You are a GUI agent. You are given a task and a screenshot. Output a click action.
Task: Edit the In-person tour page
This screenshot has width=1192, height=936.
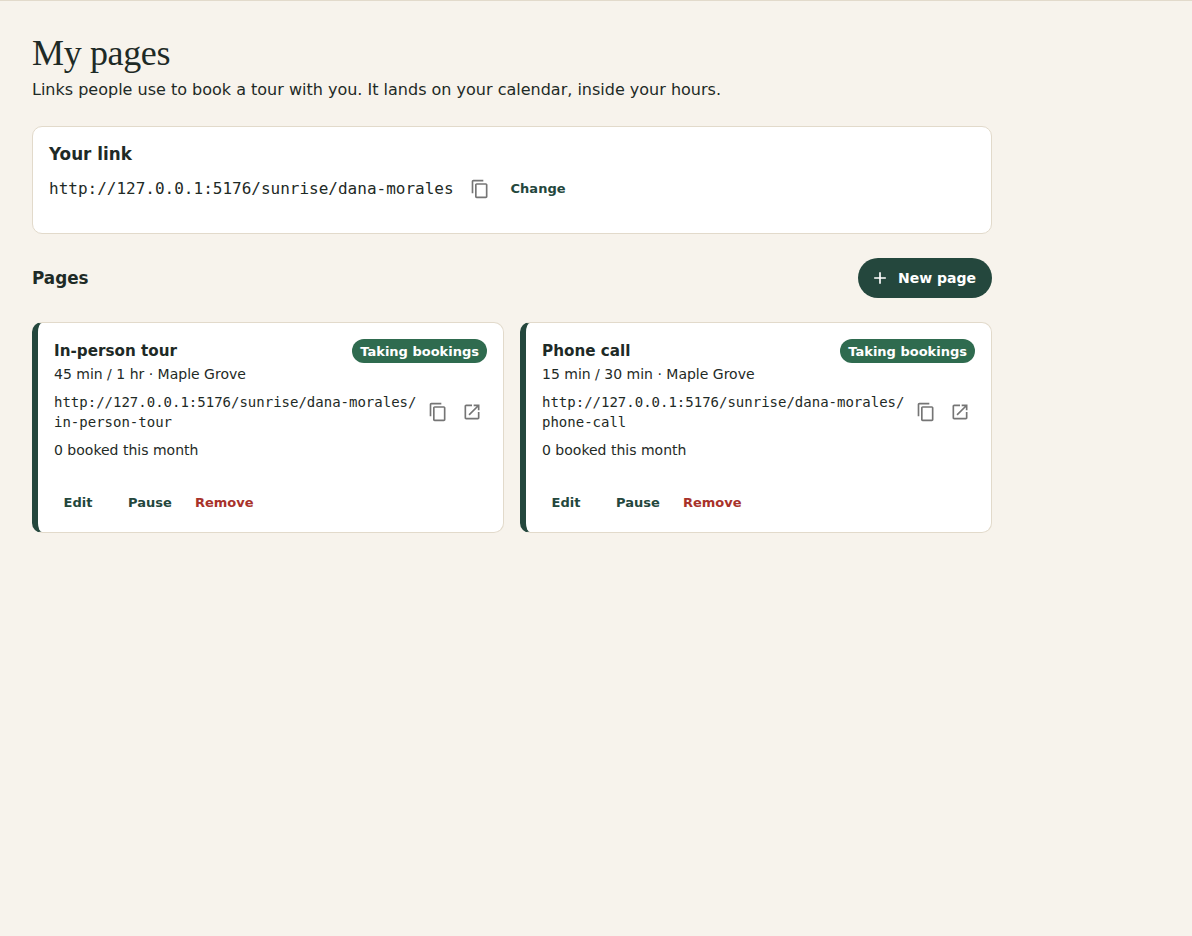[78, 503]
